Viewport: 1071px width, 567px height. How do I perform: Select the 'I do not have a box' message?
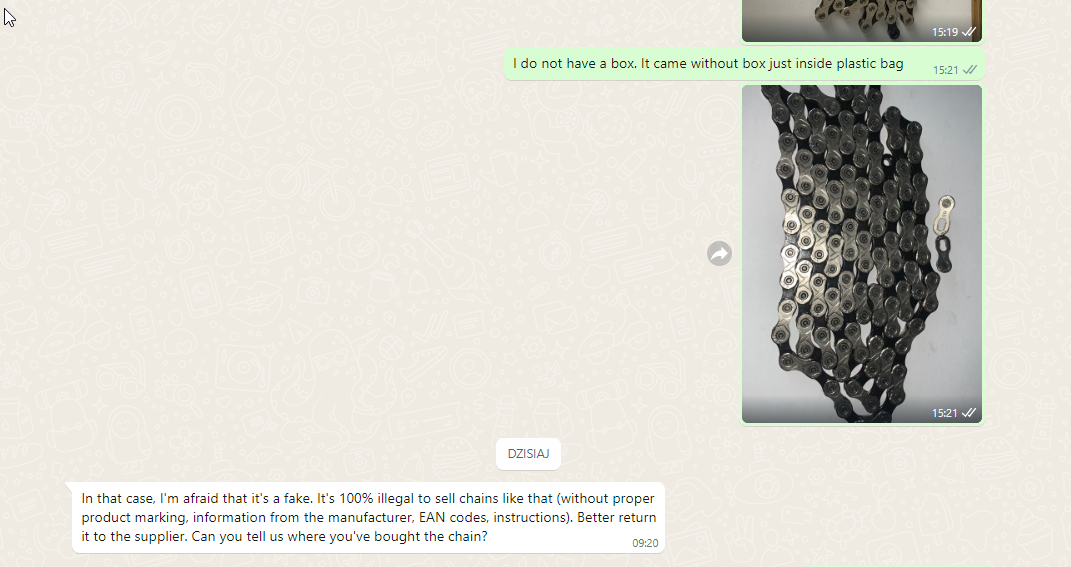(745, 64)
